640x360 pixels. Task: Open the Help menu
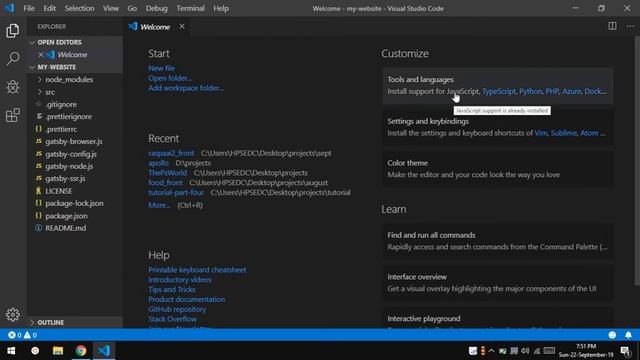pyautogui.click(x=221, y=8)
